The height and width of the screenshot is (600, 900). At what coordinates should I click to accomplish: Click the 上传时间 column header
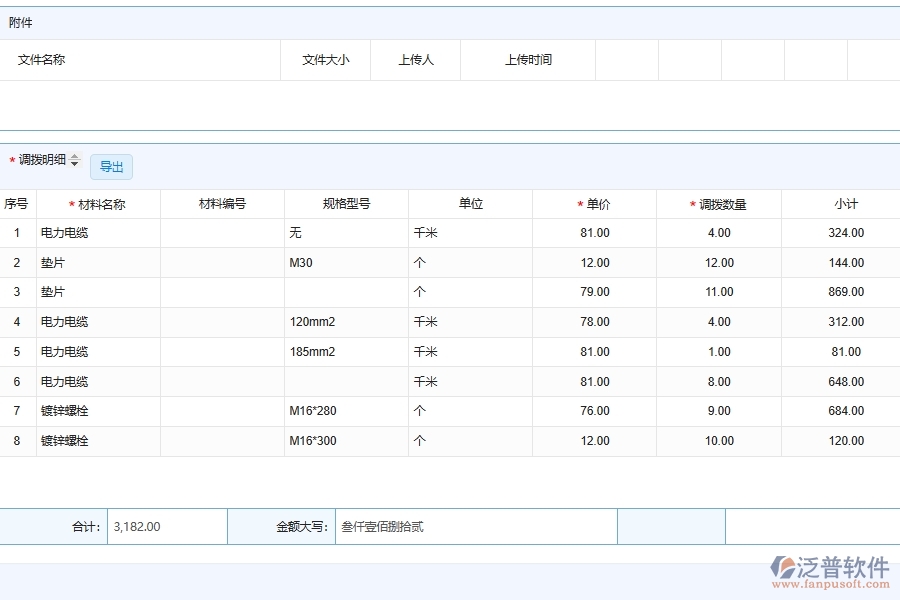click(527, 60)
